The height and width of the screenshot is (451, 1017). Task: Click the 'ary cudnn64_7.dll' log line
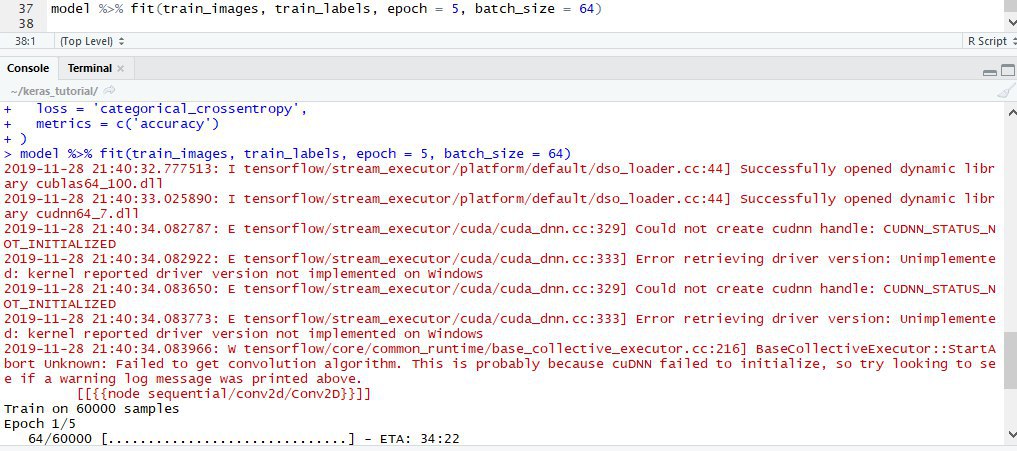[71, 213]
